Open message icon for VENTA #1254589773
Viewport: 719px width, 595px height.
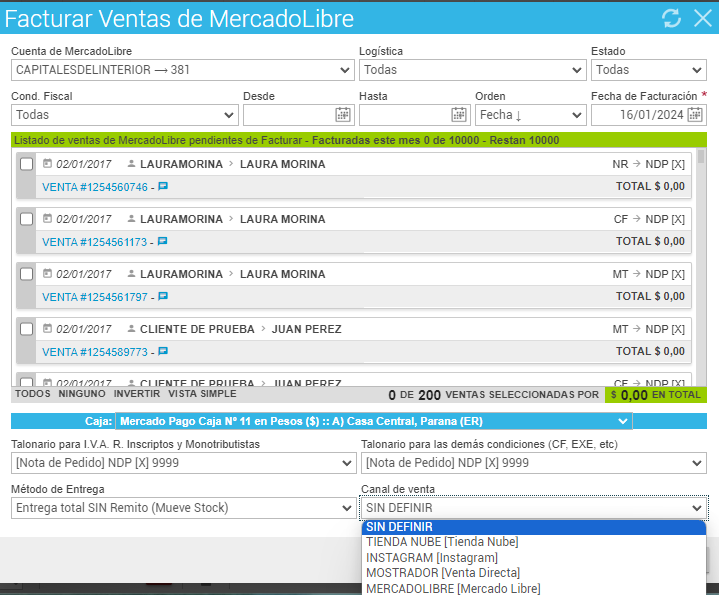(x=163, y=351)
